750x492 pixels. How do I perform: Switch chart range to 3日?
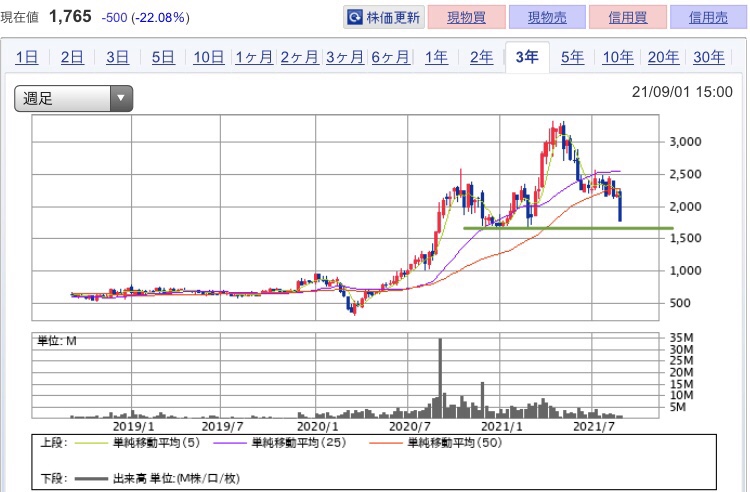pyautogui.click(x=118, y=57)
